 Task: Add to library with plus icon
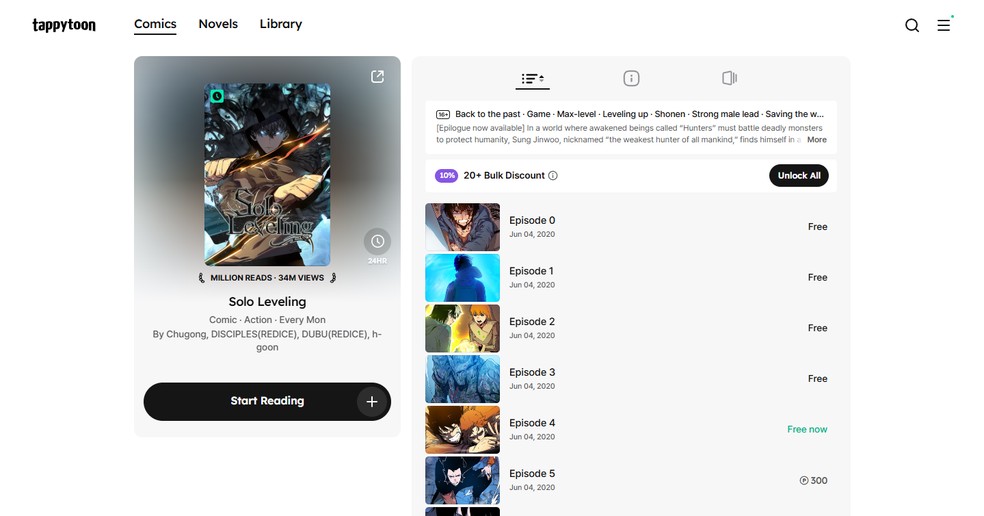coord(372,402)
